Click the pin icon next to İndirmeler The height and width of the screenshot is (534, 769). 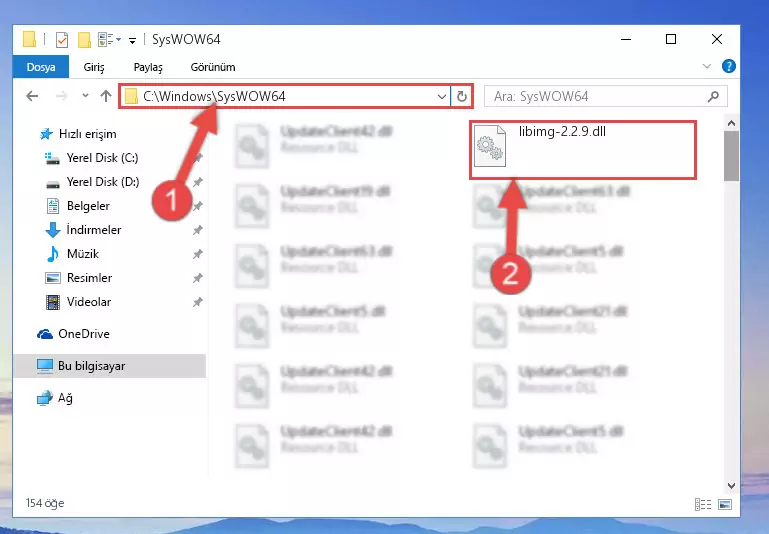pyautogui.click(x=198, y=230)
